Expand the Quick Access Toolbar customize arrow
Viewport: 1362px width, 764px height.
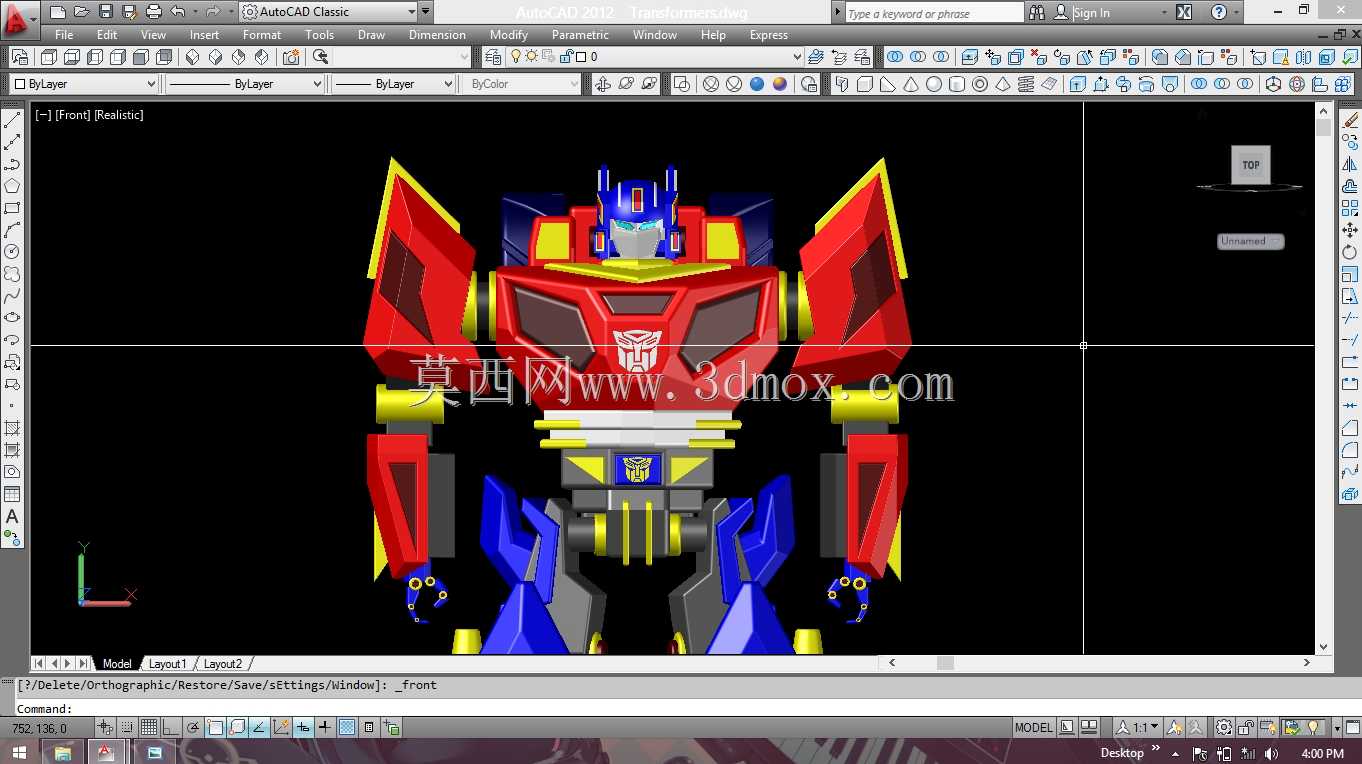[x=426, y=12]
